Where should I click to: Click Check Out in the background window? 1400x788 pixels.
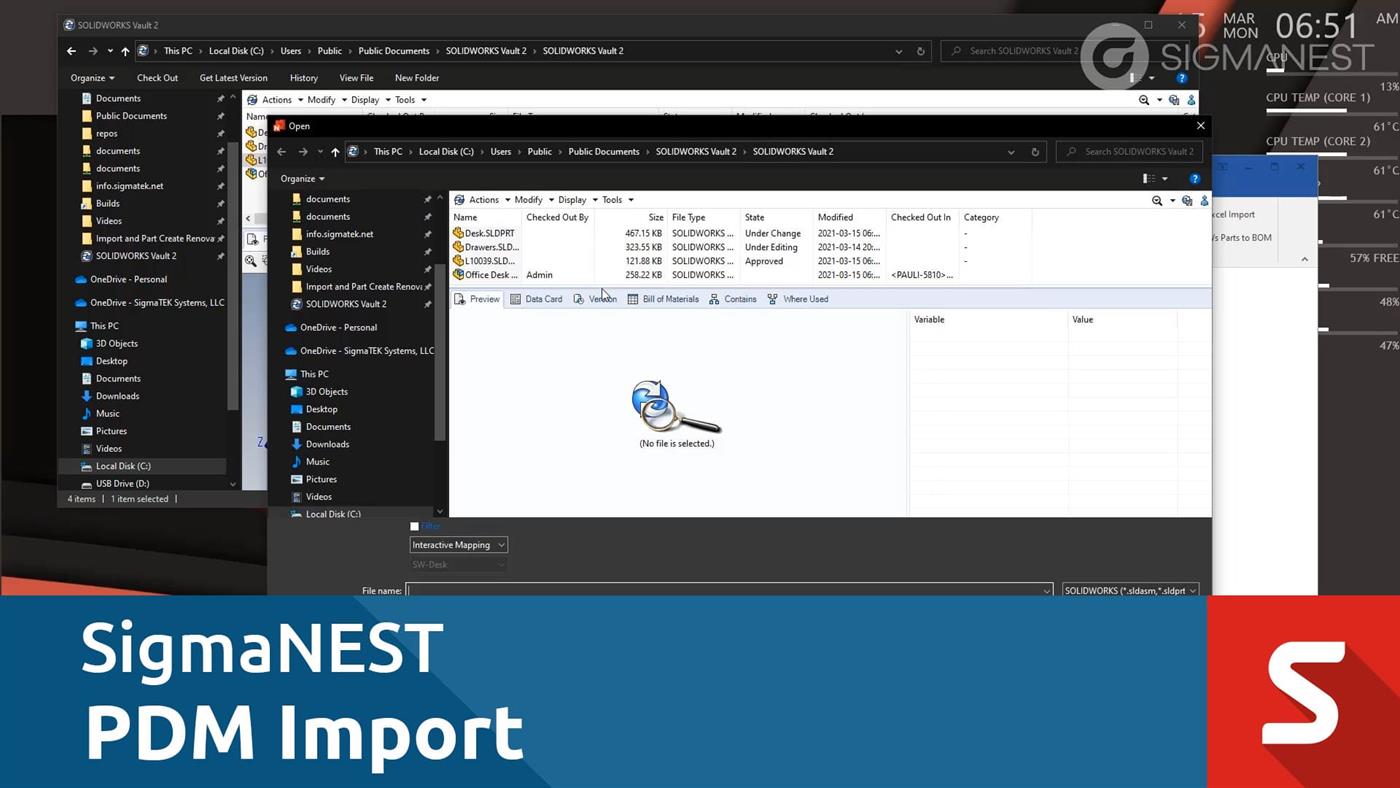tap(157, 78)
